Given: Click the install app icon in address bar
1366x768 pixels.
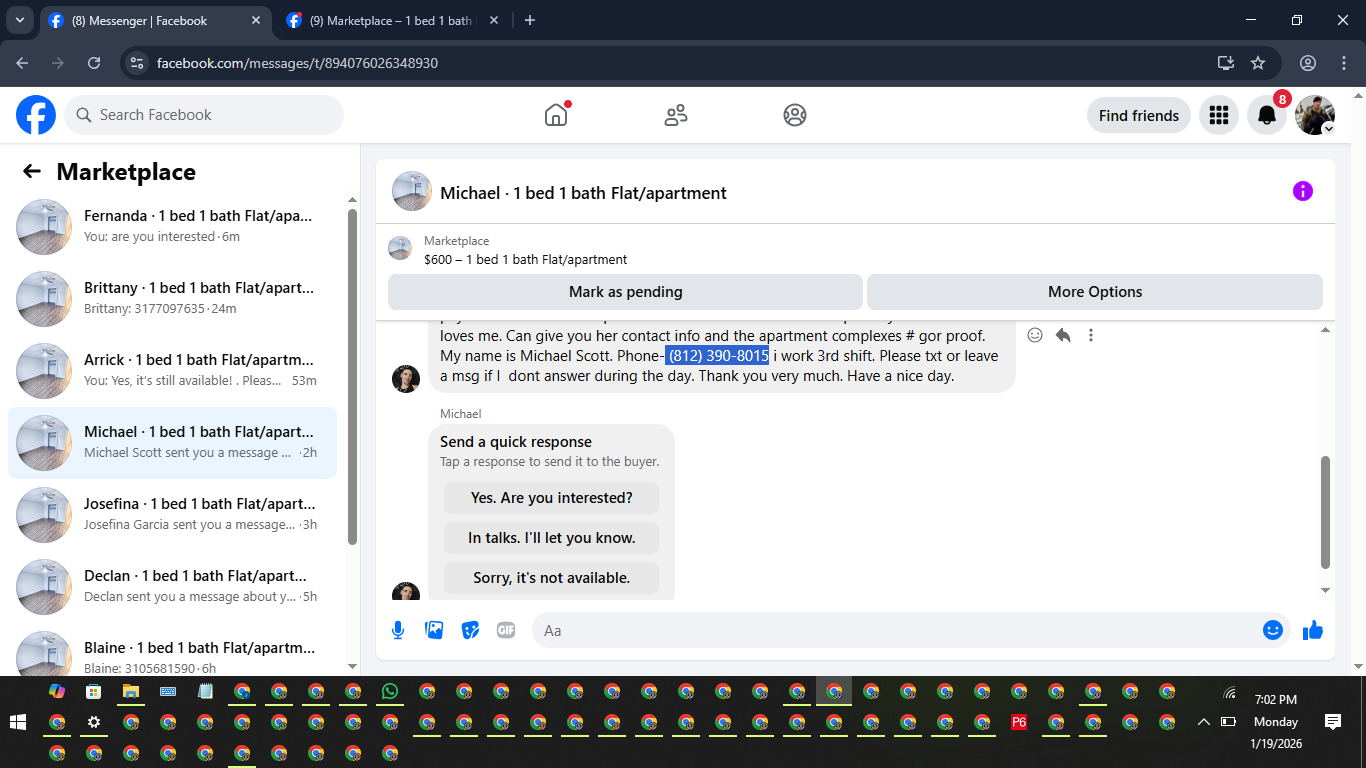Looking at the screenshot, I should click(1226, 63).
